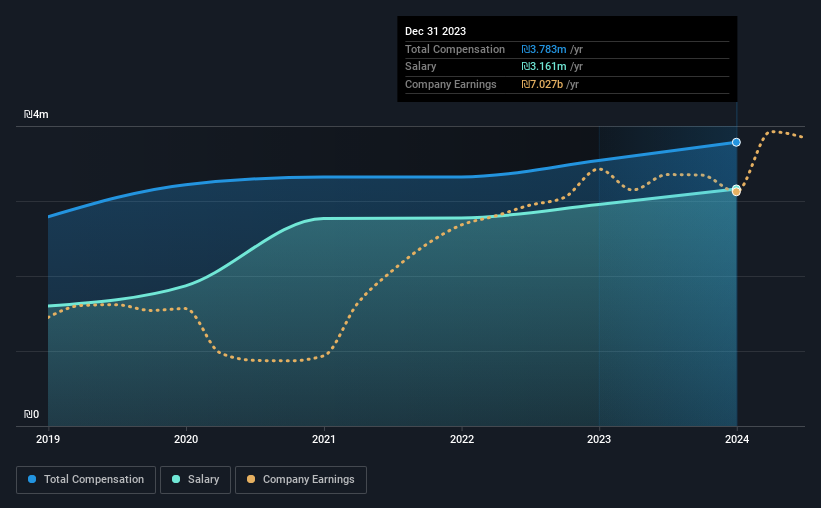Click the Salary label in the tooltip
Screen dimensions: 821x508
coord(420,67)
